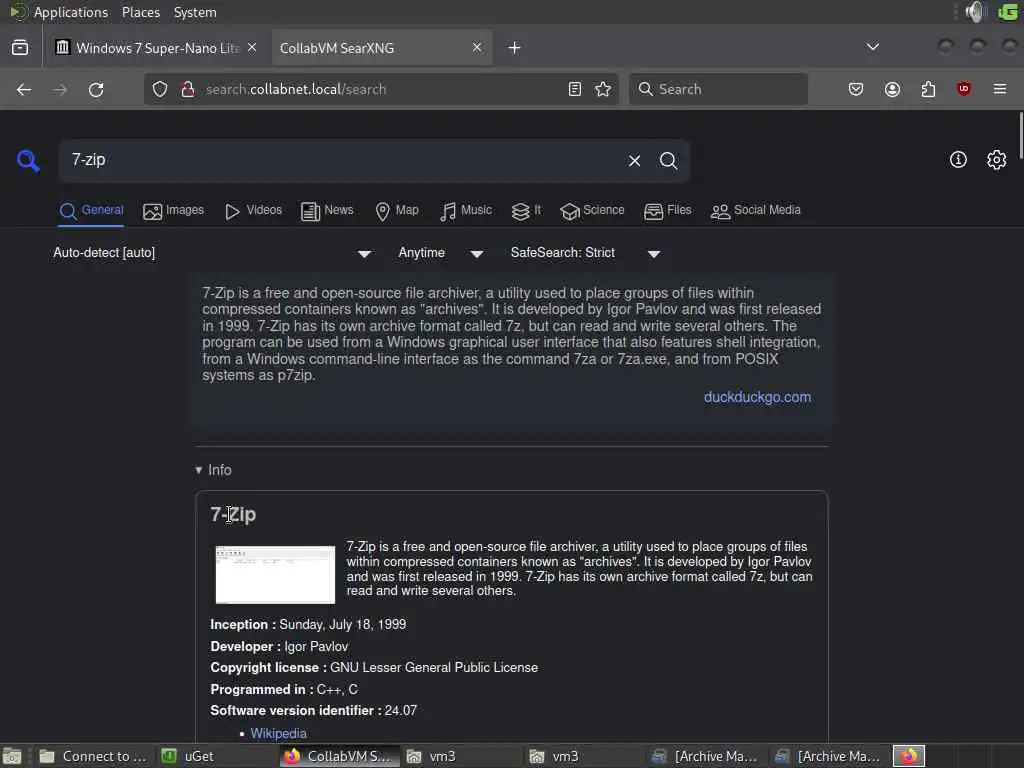
Task: Open language Auto-detect dropdown
Action: tap(212, 253)
